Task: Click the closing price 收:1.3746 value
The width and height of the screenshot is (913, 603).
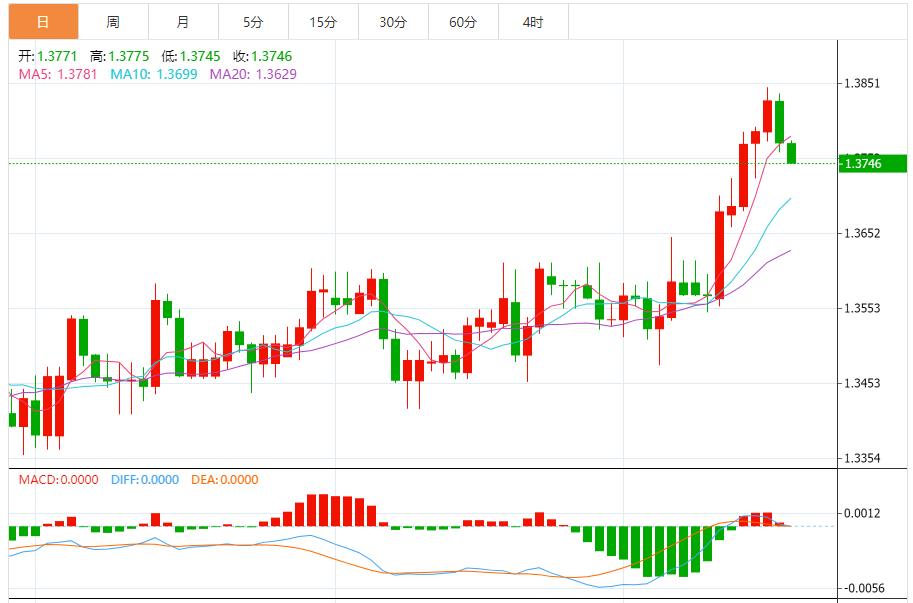Action: [263, 56]
